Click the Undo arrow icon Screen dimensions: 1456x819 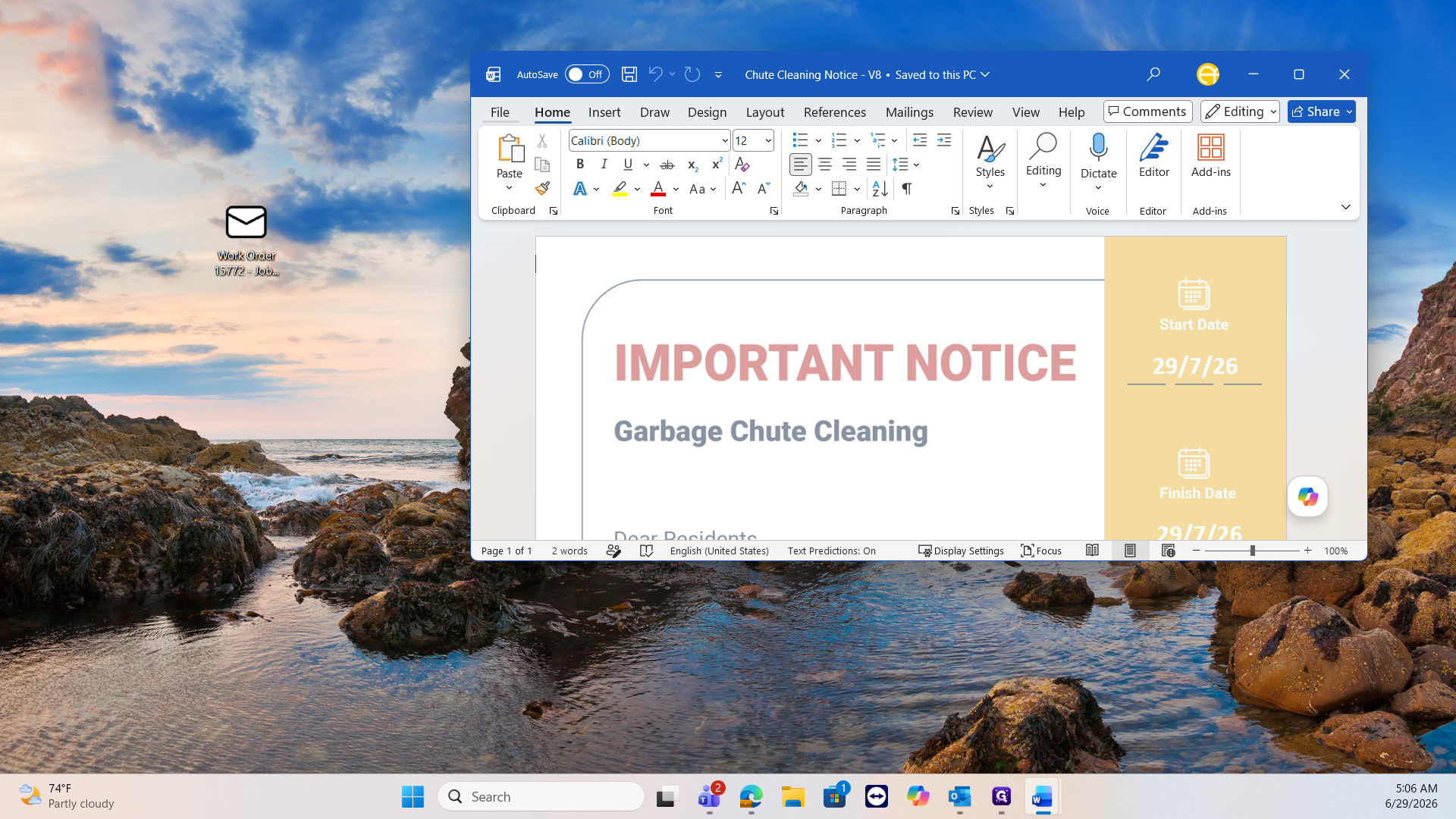click(x=655, y=74)
